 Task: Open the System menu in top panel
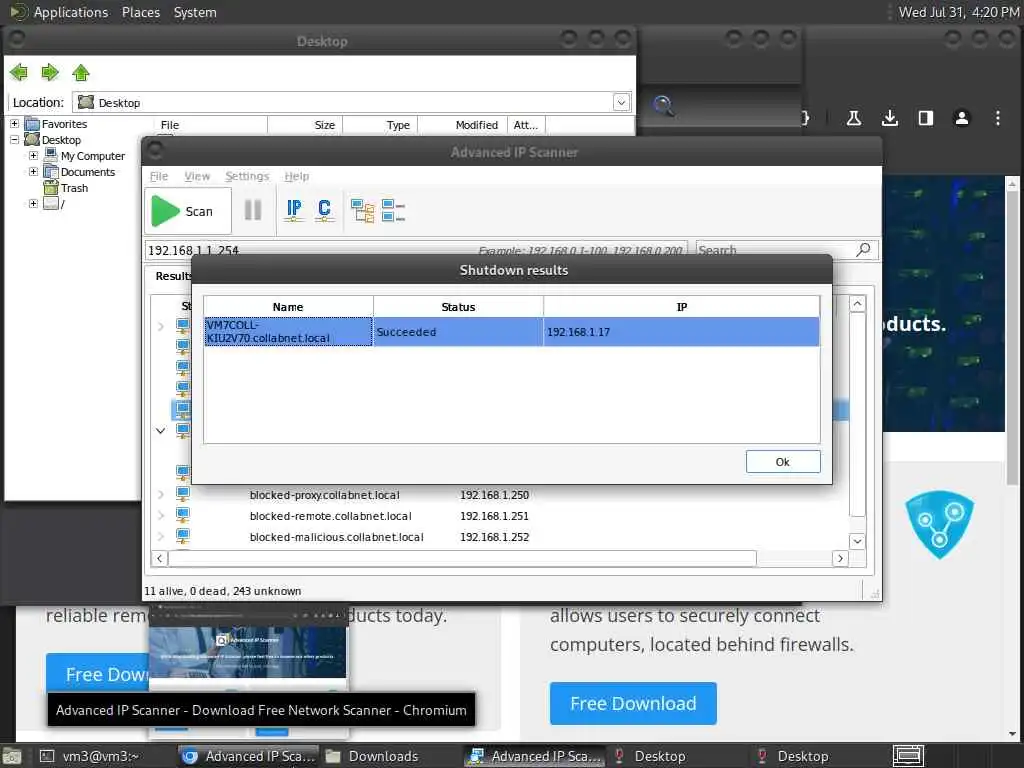195,12
